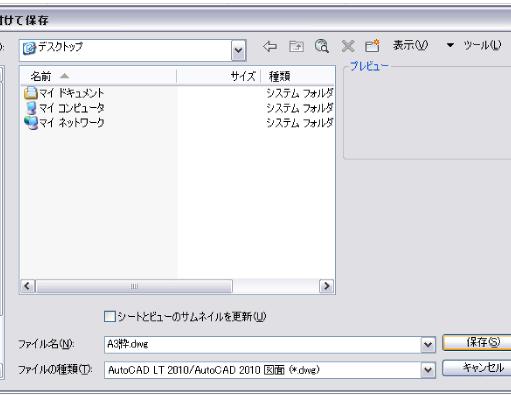Select the マイ コンピュータ icon
This screenshot has width=511, height=395.
pyautogui.click(x=30, y=108)
